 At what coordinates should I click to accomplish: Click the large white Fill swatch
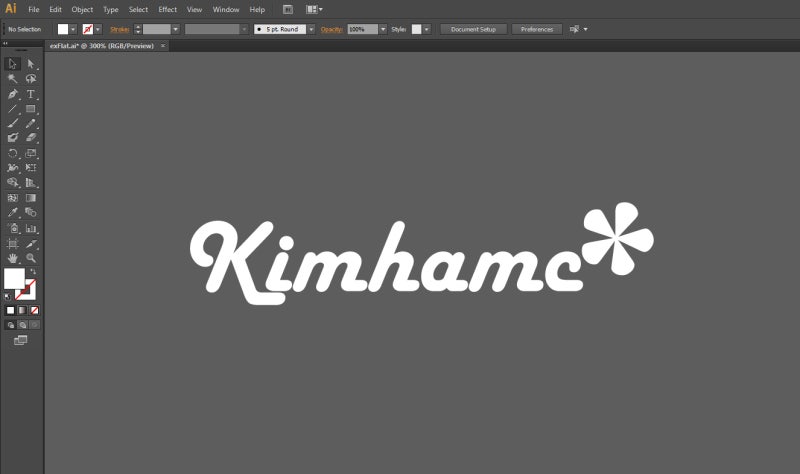tap(14, 279)
